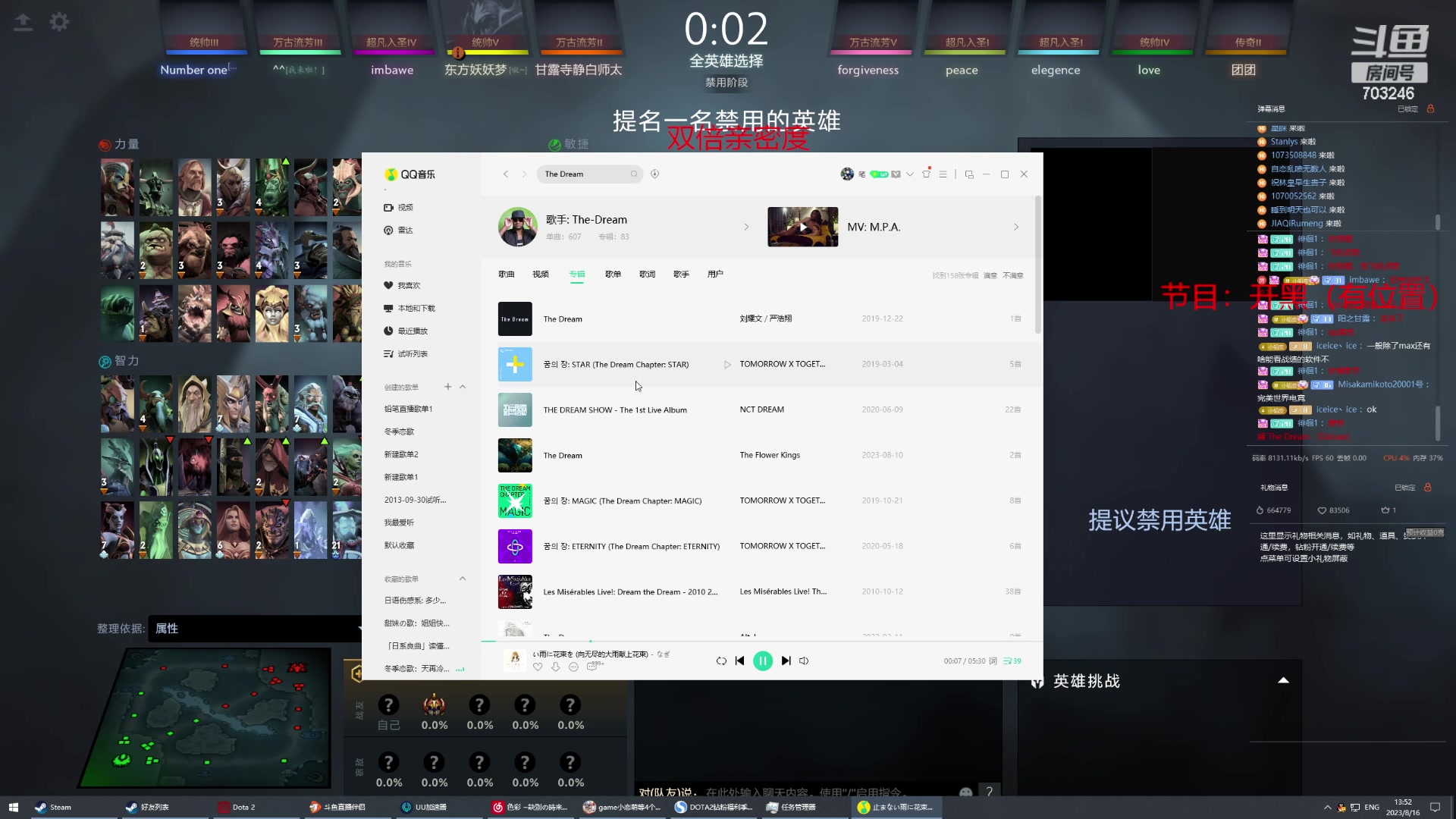Screen dimensions: 1456x819
Task: Like the currently playing song with heart icon
Action: tap(538, 667)
